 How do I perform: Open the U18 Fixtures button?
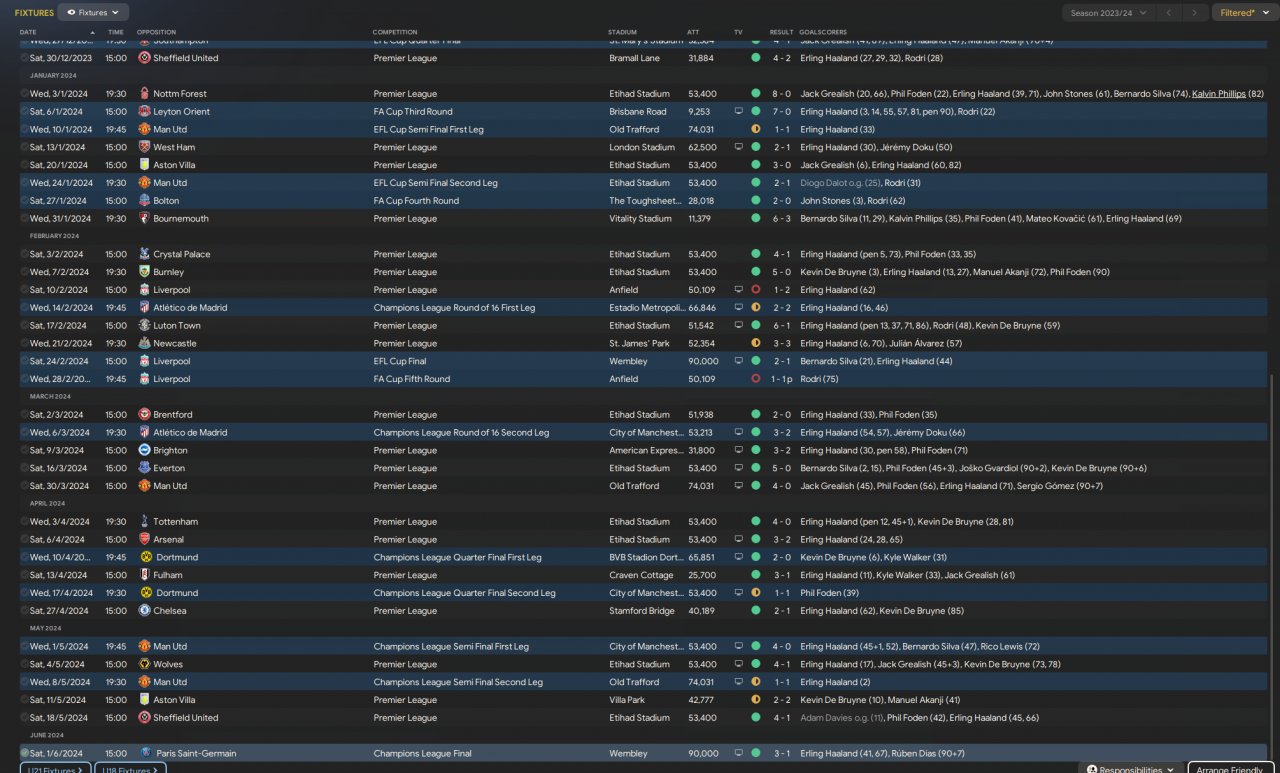(x=130, y=769)
